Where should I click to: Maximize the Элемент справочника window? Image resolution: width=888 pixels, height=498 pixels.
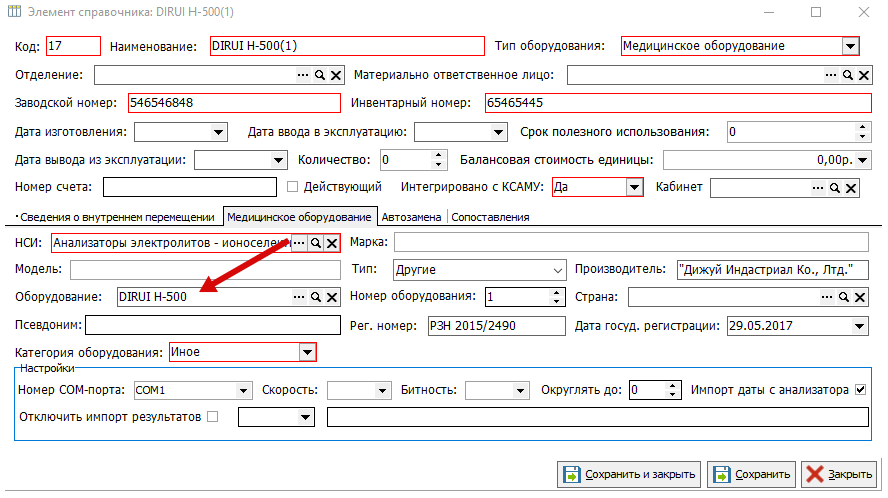tap(816, 12)
